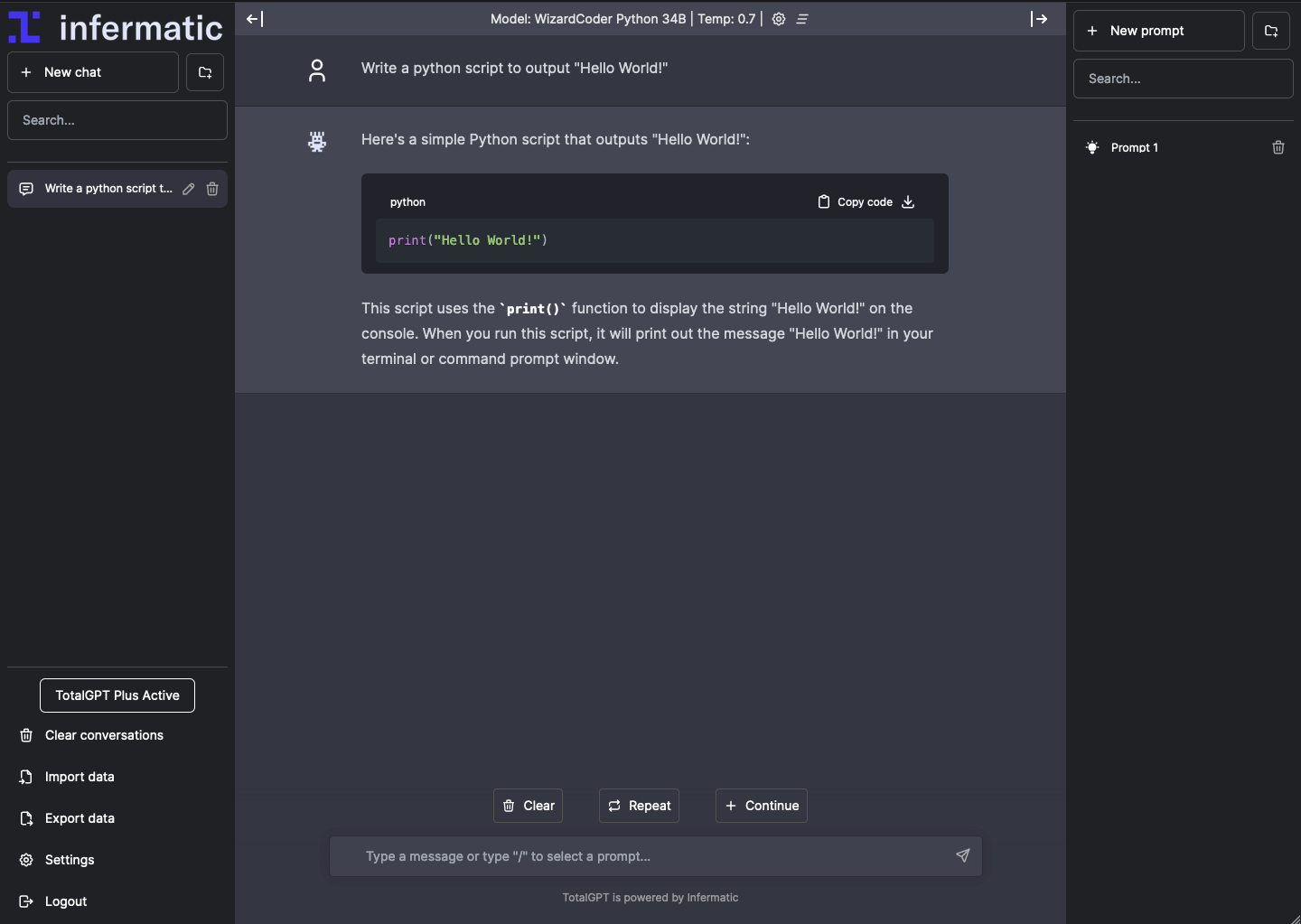Click the lines icon beside the gear
The image size is (1301, 924).
[x=802, y=19]
